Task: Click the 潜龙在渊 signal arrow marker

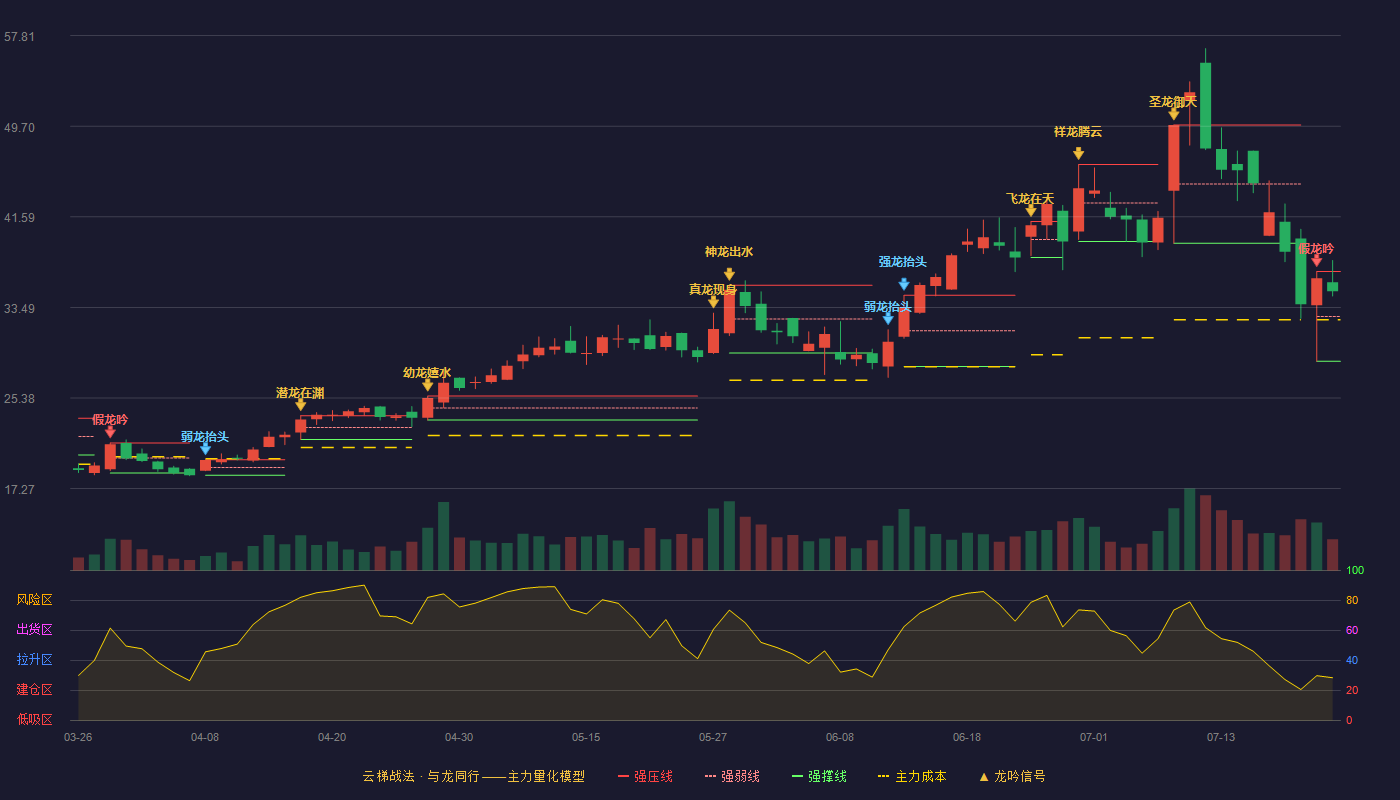Action: click(x=300, y=405)
